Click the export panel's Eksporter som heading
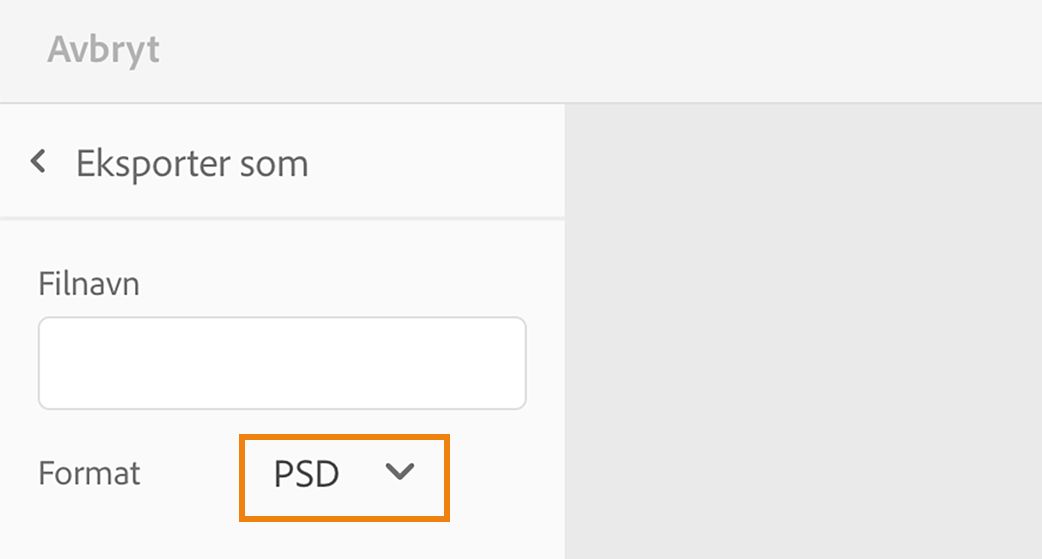1042x559 pixels. point(192,163)
